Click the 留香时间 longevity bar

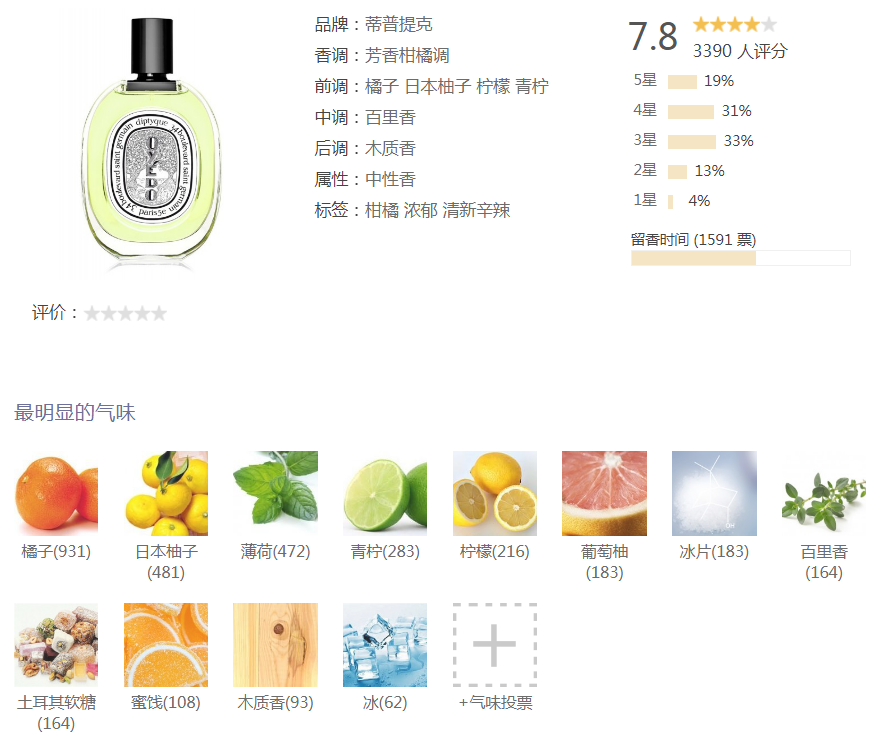pyautogui.click(x=741, y=258)
